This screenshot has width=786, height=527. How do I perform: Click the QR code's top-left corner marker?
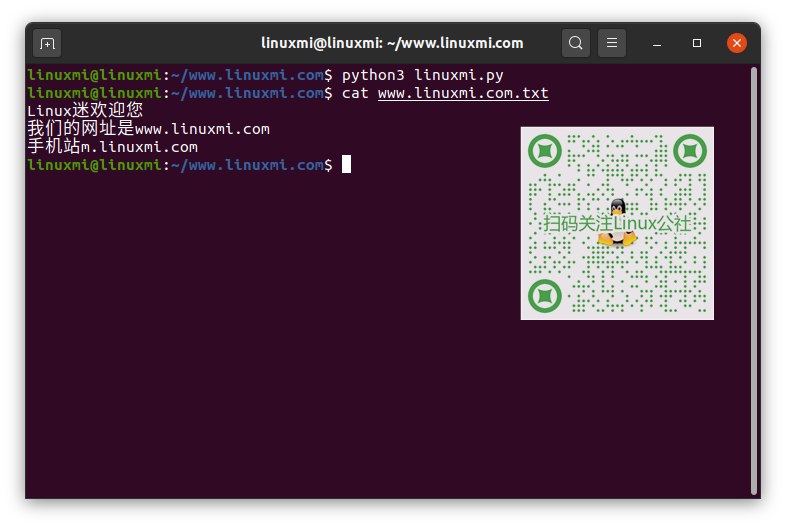(x=545, y=151)
